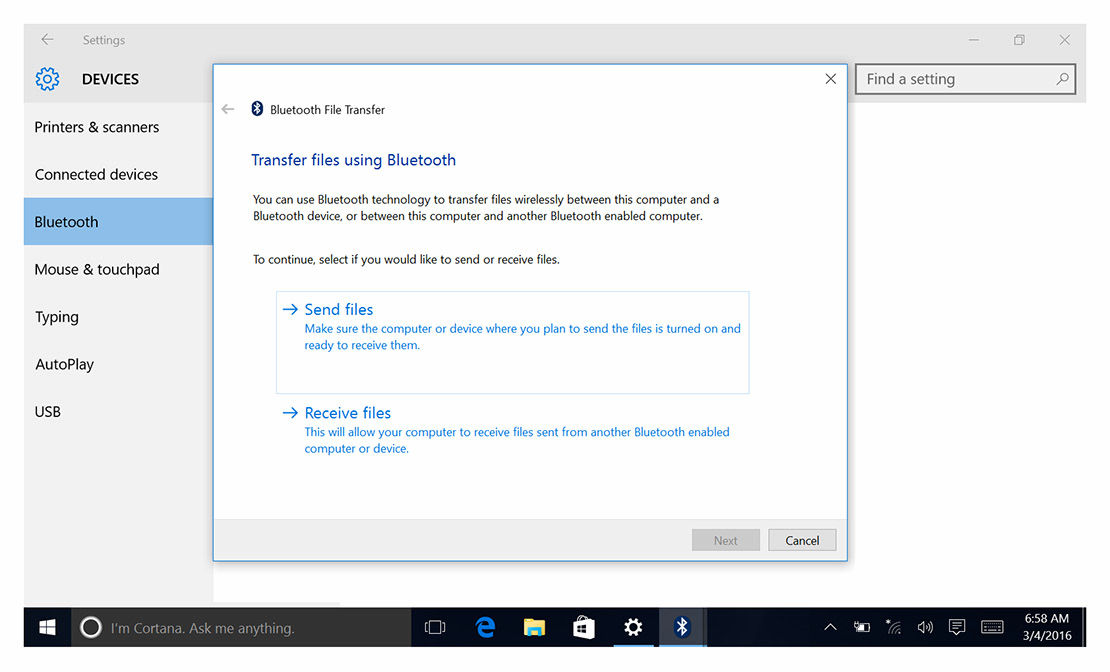The width and height of the screenshot is (1110, 672).
Task: Open the Wi-Fi network tray icon
Action: pyautogui.click(x=893, y=627)
